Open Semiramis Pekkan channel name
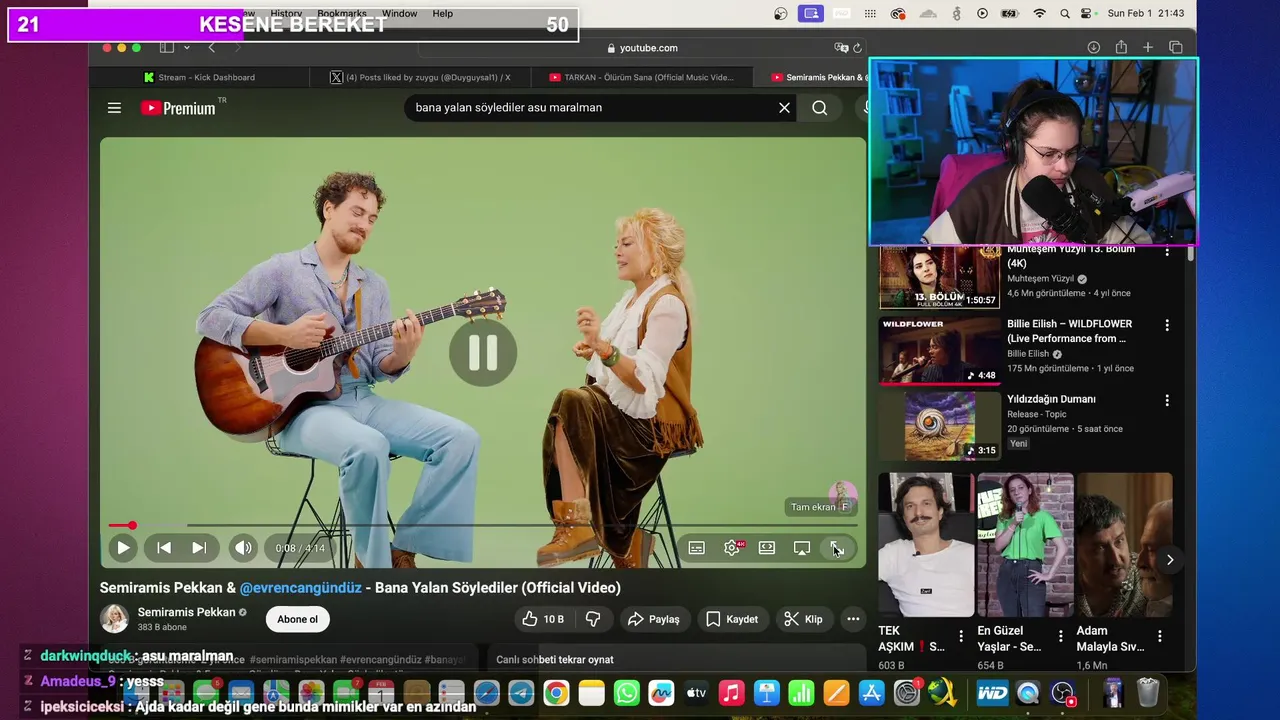 point(187,612)
